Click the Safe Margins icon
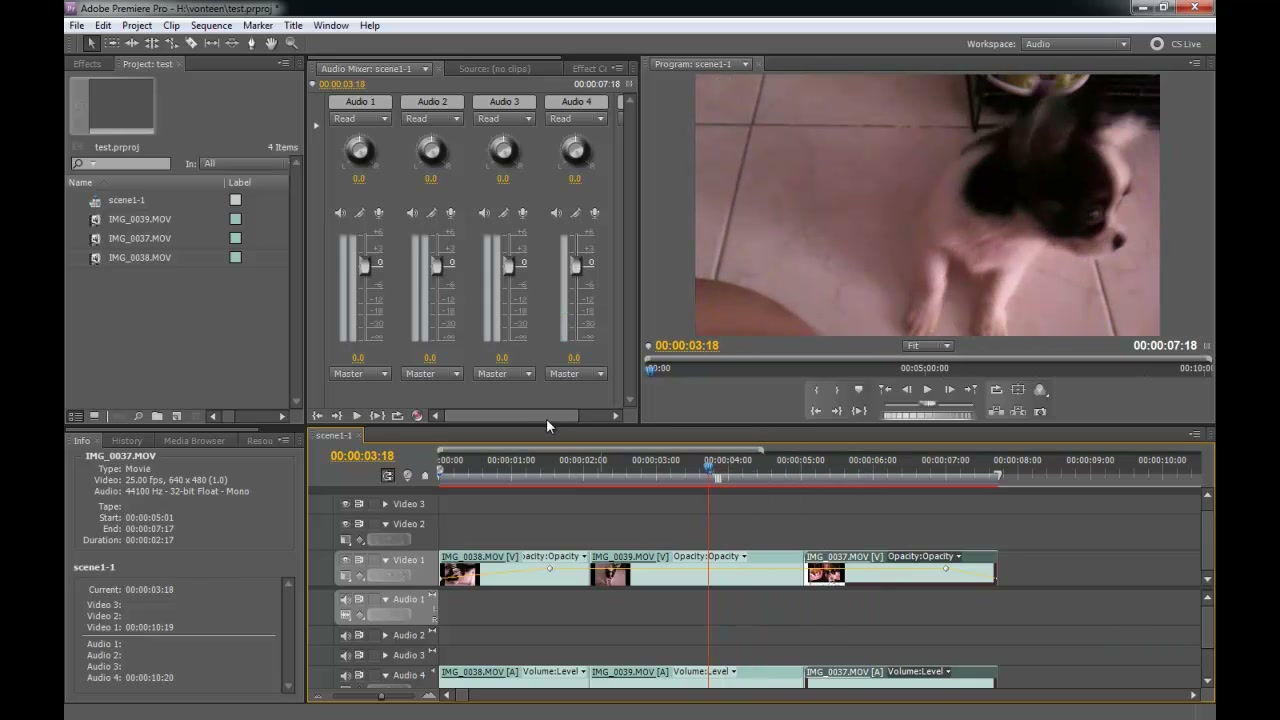Screen dimensions: 1280x720 pos(1018,390)
